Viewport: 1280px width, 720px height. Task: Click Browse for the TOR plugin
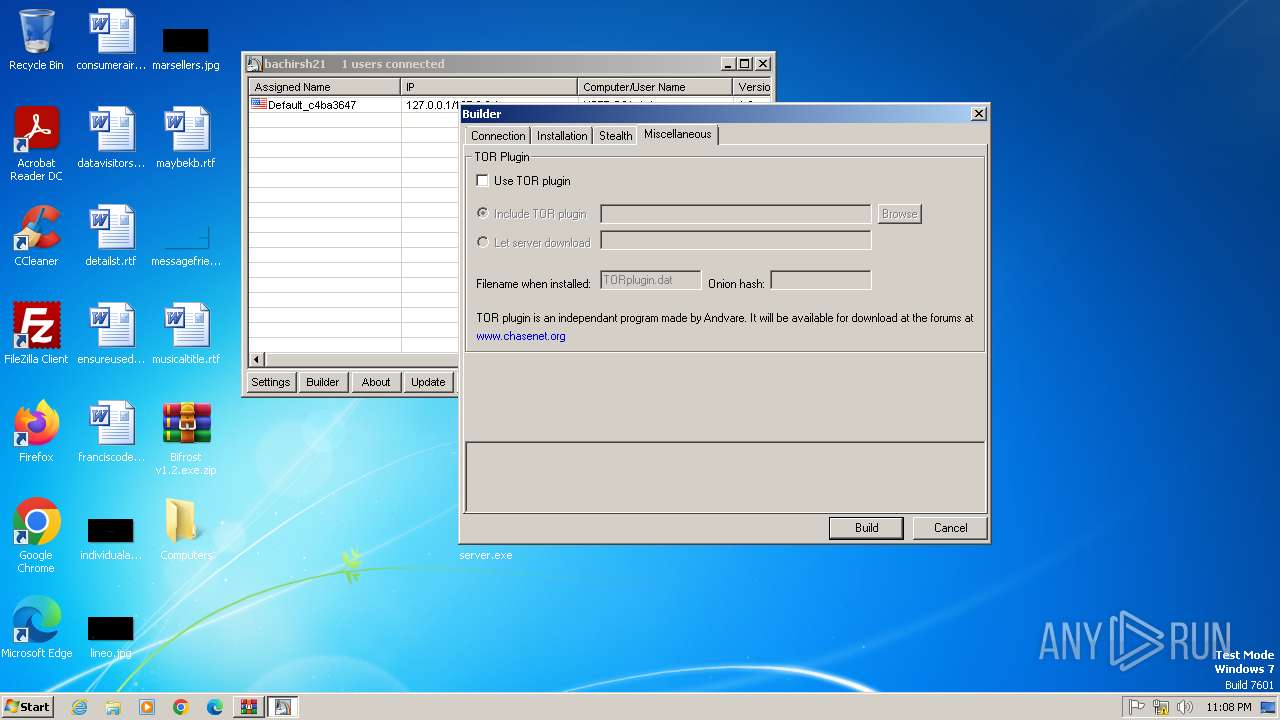tap(899, 214)
